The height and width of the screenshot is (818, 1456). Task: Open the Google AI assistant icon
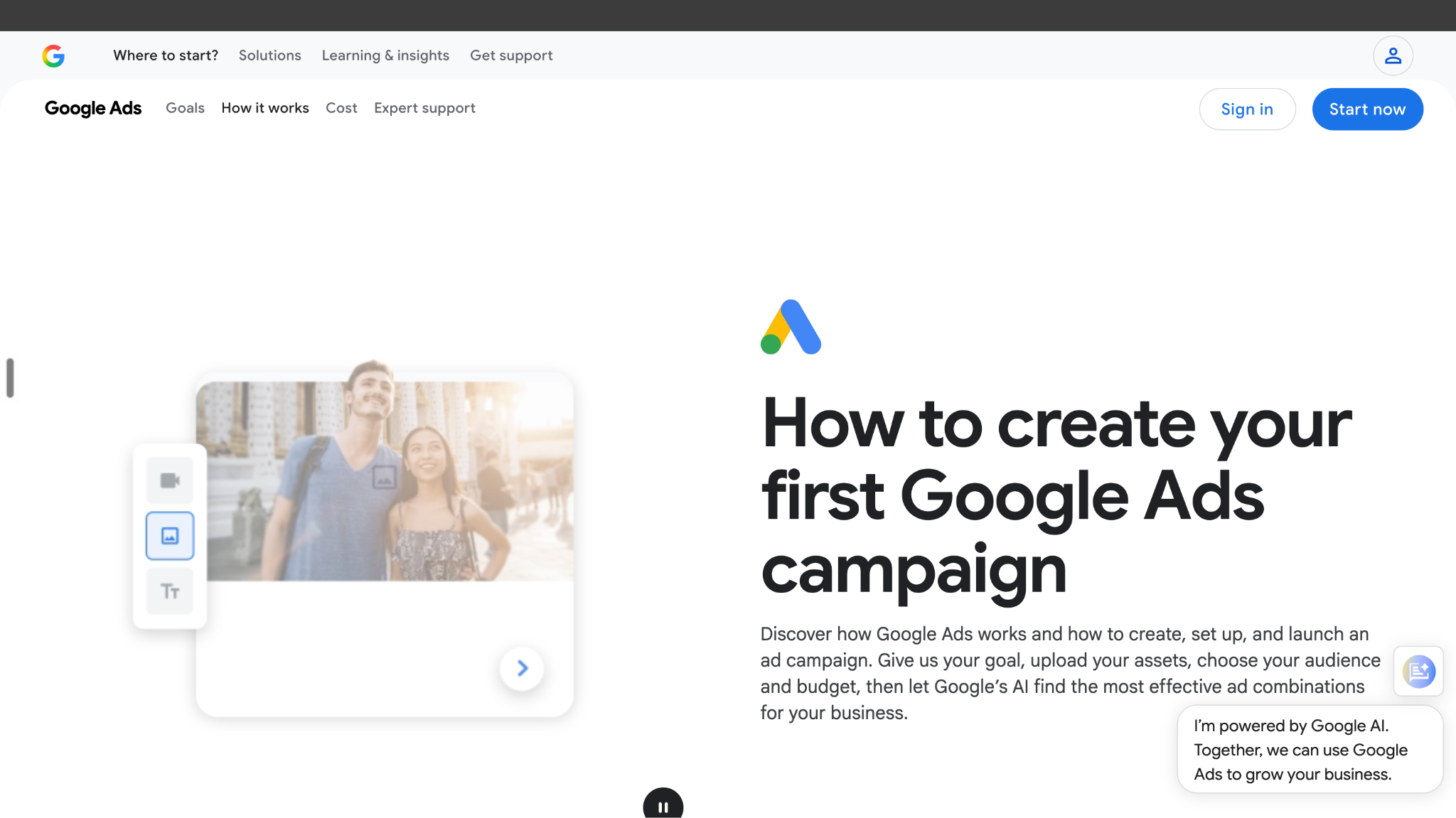point(1418,671)
